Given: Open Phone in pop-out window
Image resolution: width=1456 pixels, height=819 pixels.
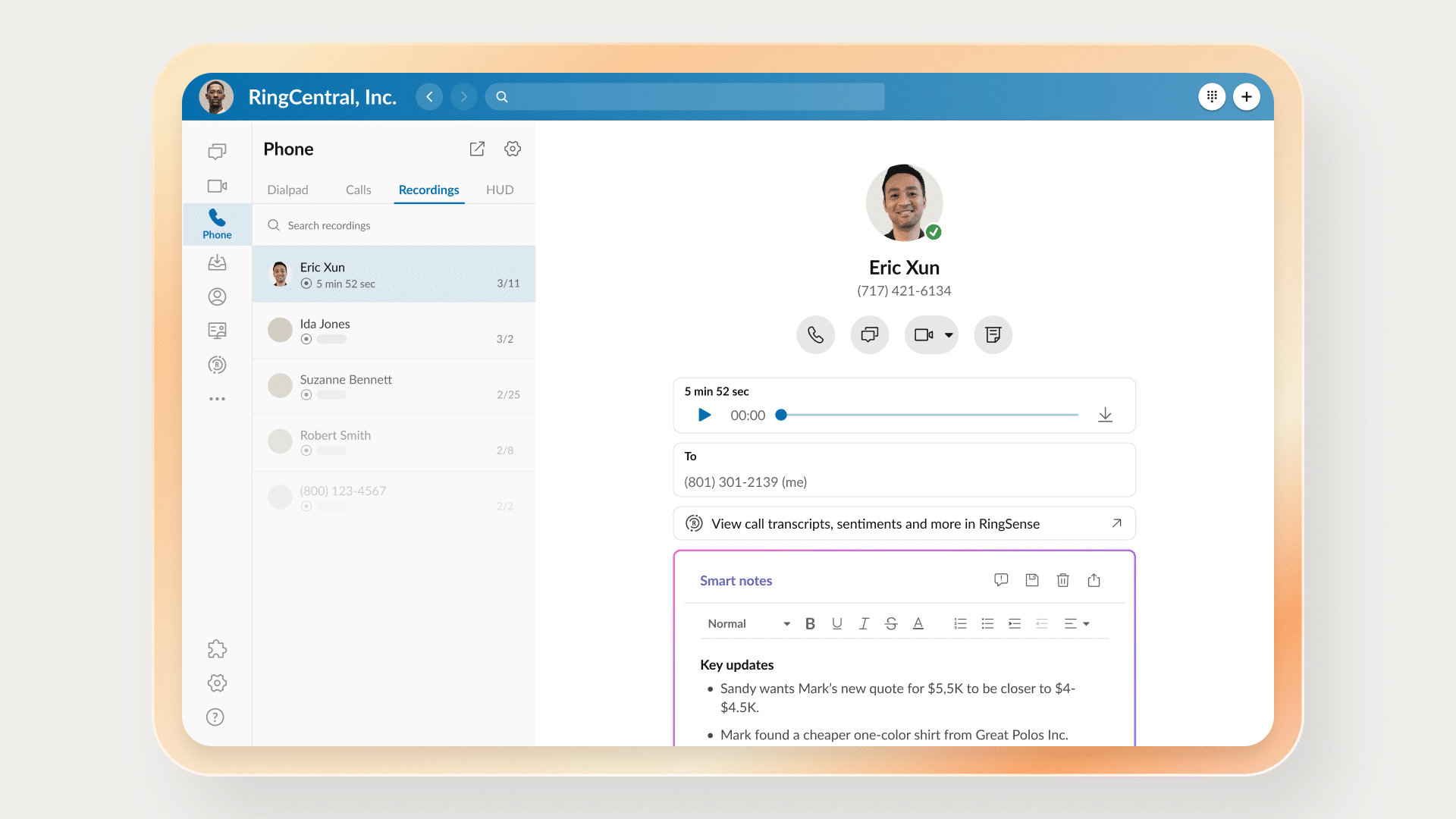Looking at the screenshot, I should [x=477, y=149].
